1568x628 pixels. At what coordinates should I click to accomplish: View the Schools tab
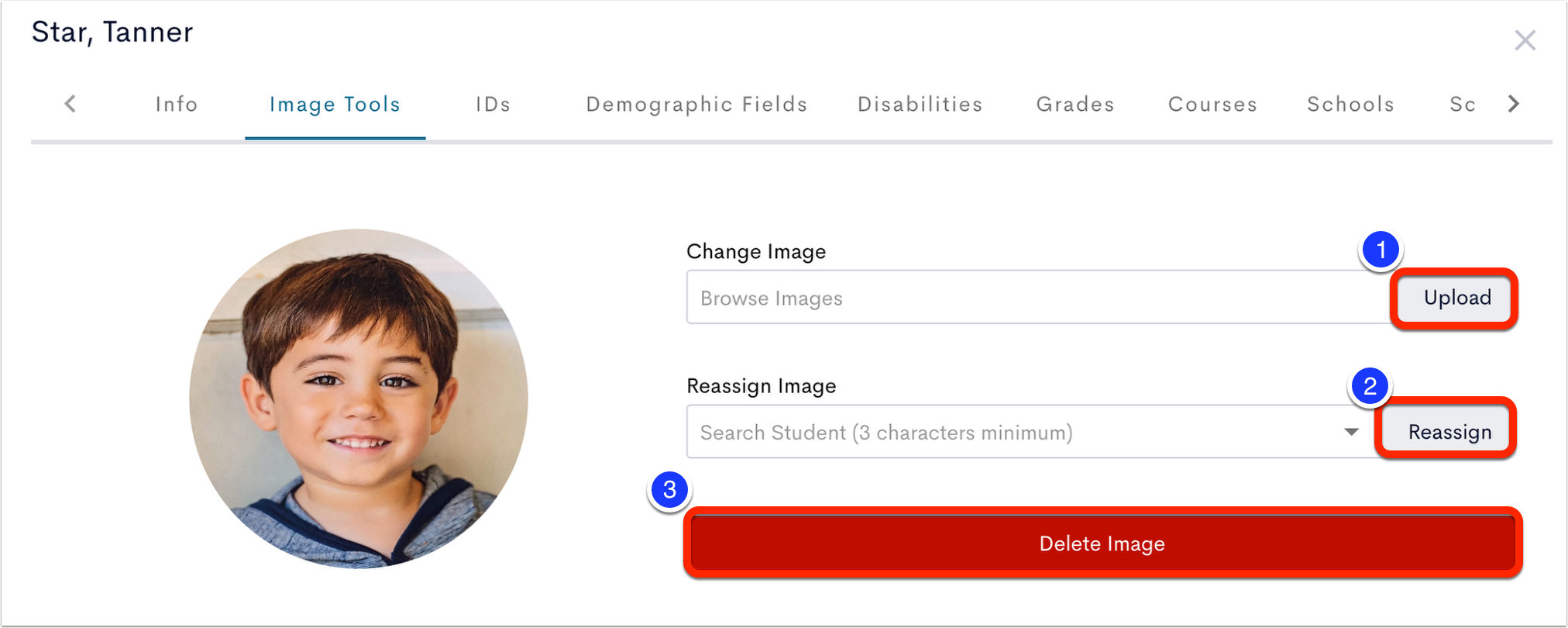[1350, 104]
